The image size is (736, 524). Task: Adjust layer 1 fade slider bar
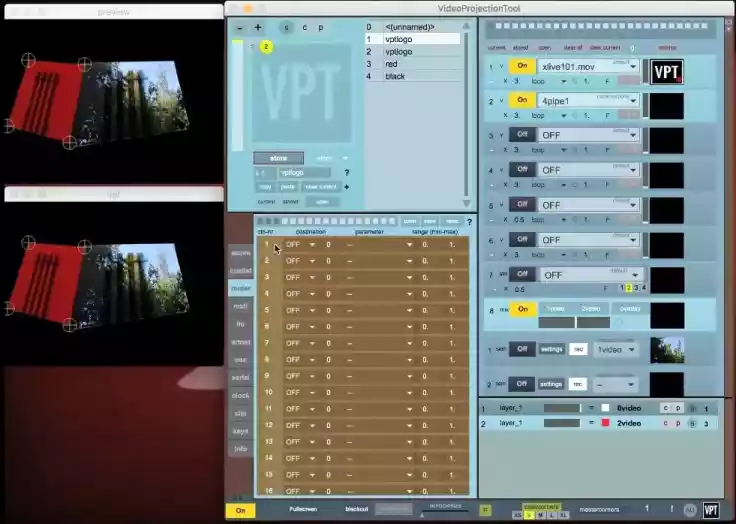pyautogui.click(x=562, y=408)
